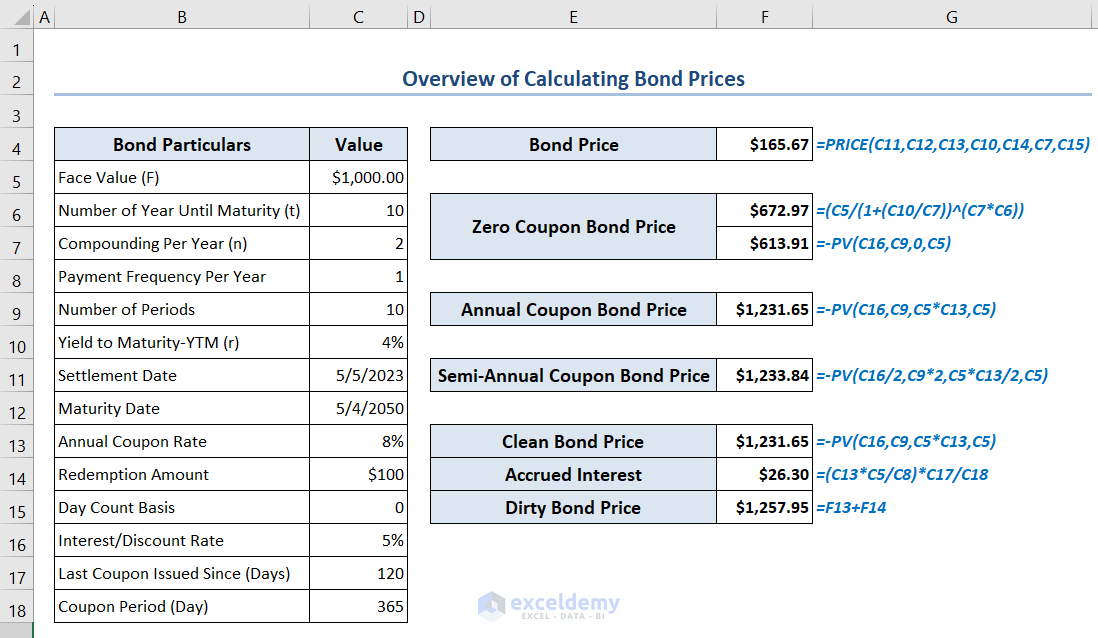The height and width of the screenshot is (638, 1098).
Task: Click the Settlement Date 5/5/2023 cell
Action: tap(359, 376)
